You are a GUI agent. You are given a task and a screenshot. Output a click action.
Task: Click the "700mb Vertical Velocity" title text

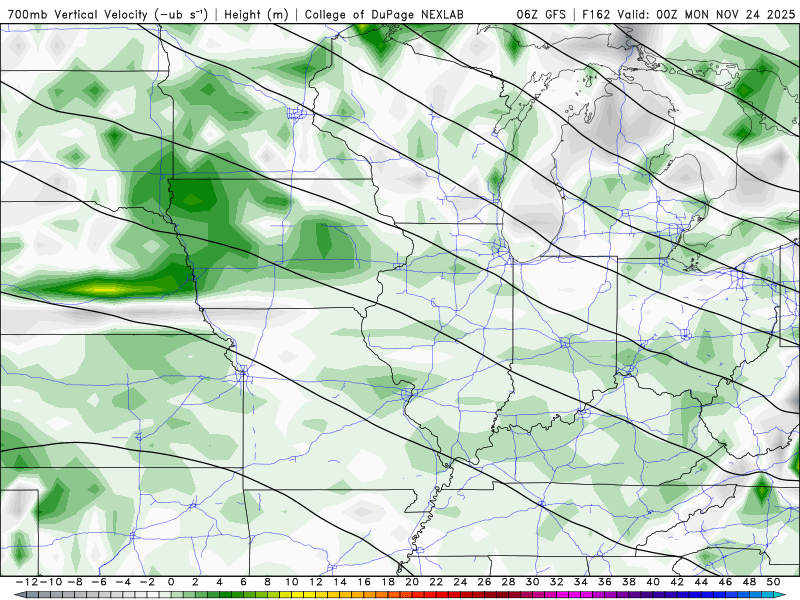[78, 14]
